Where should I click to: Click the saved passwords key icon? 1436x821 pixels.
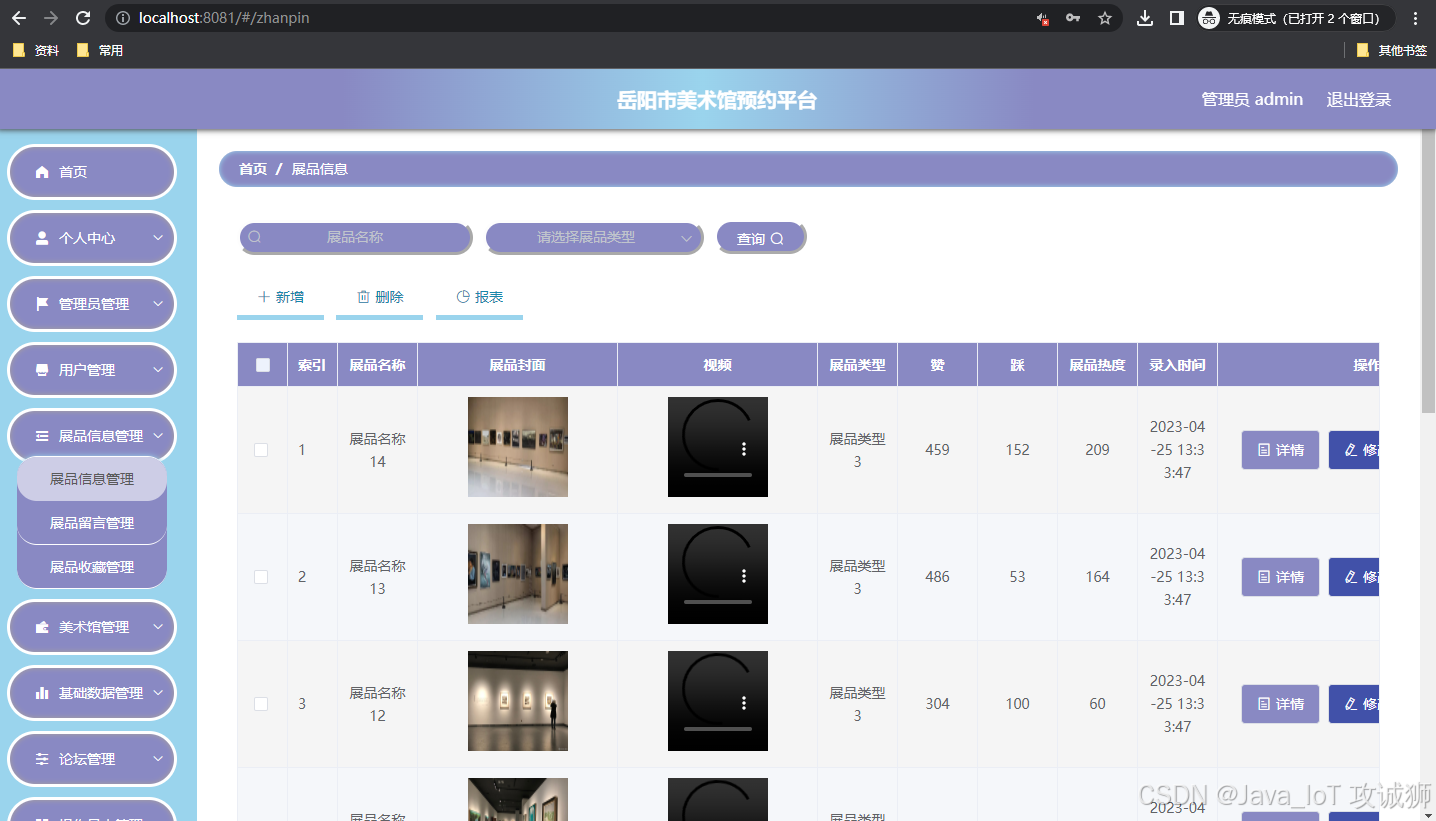point(1073,18)
